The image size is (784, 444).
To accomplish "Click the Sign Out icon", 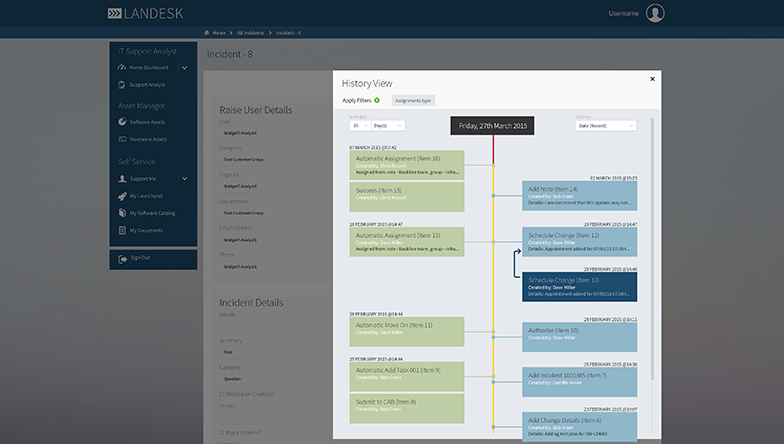I will tap(122, 257).
